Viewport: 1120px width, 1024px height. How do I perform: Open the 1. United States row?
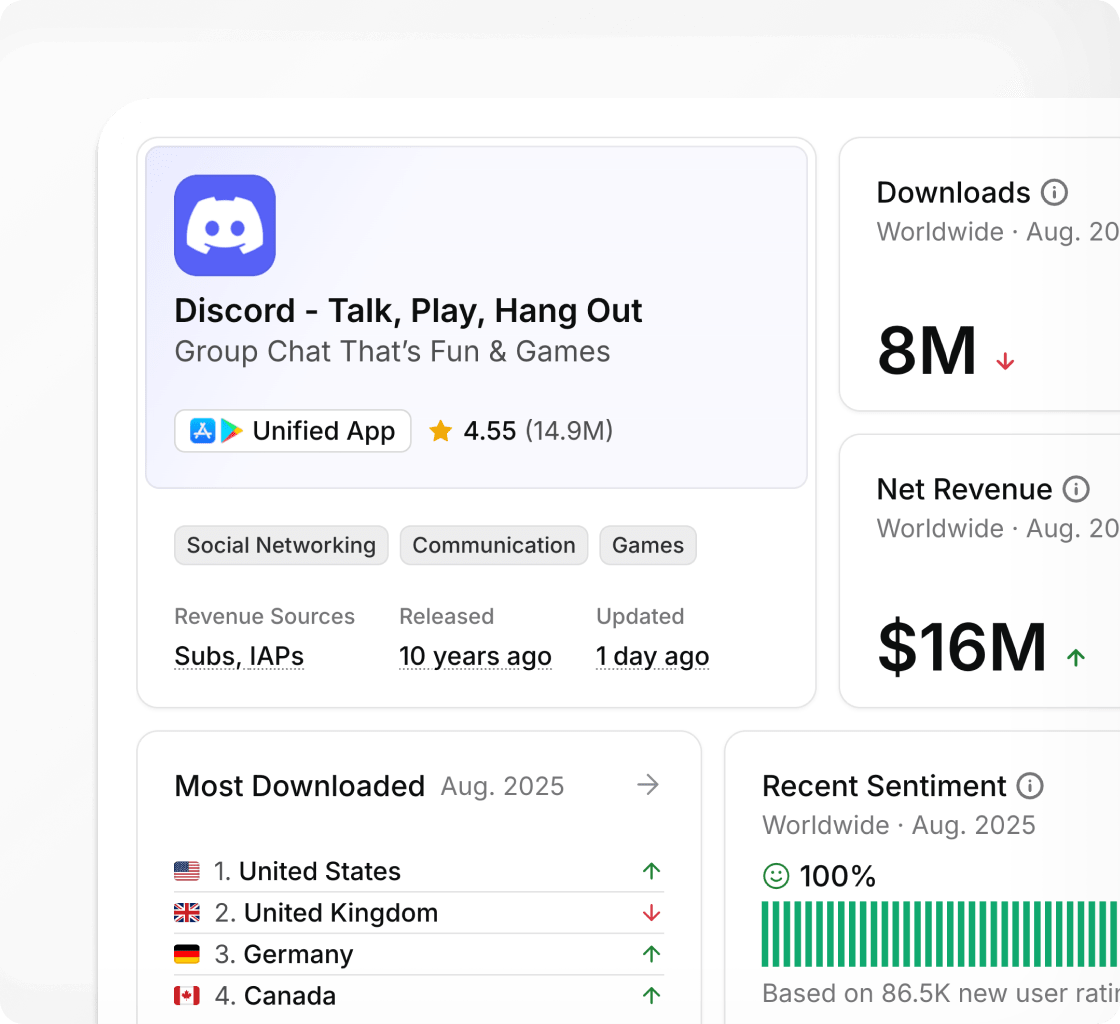pos(419,871)
